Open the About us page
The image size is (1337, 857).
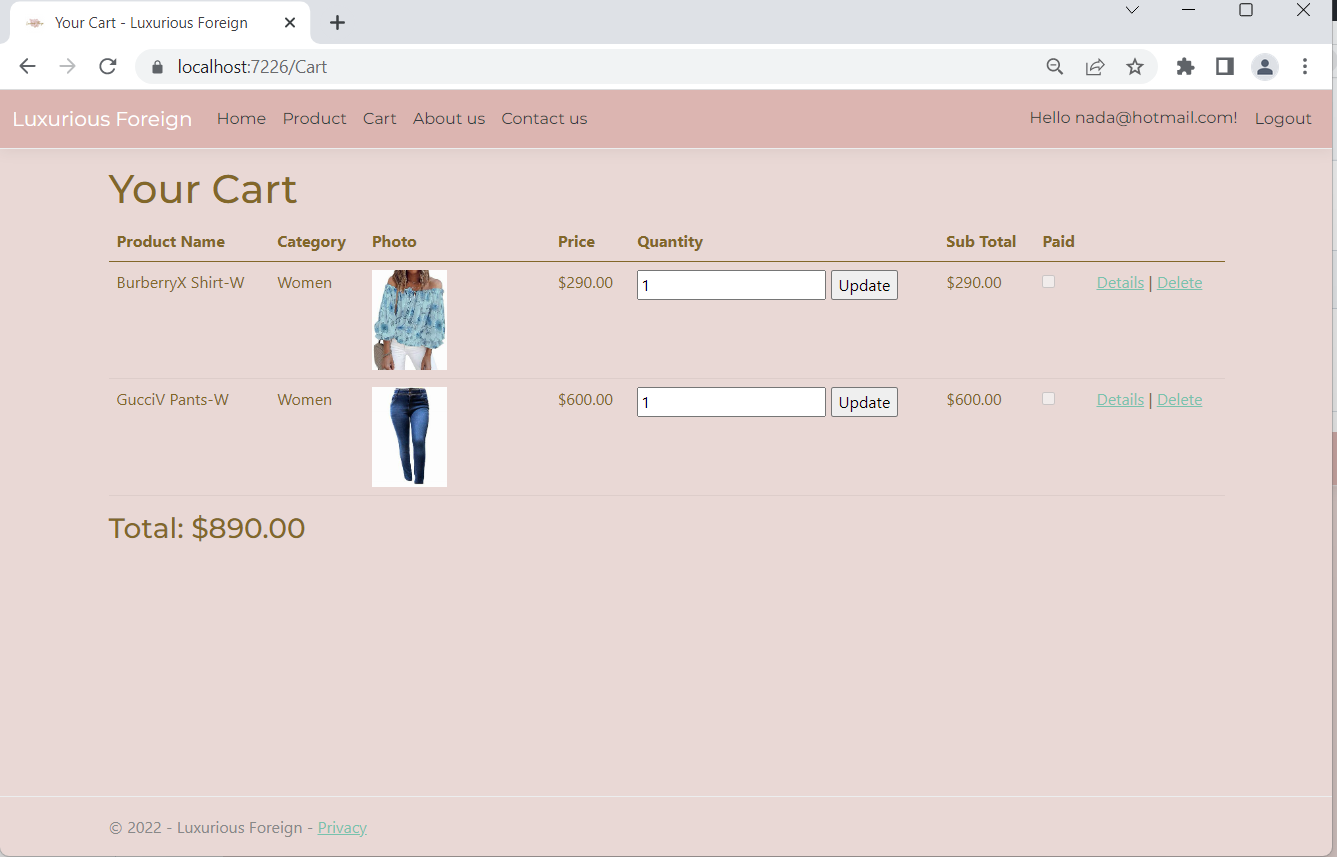(448, 118)
